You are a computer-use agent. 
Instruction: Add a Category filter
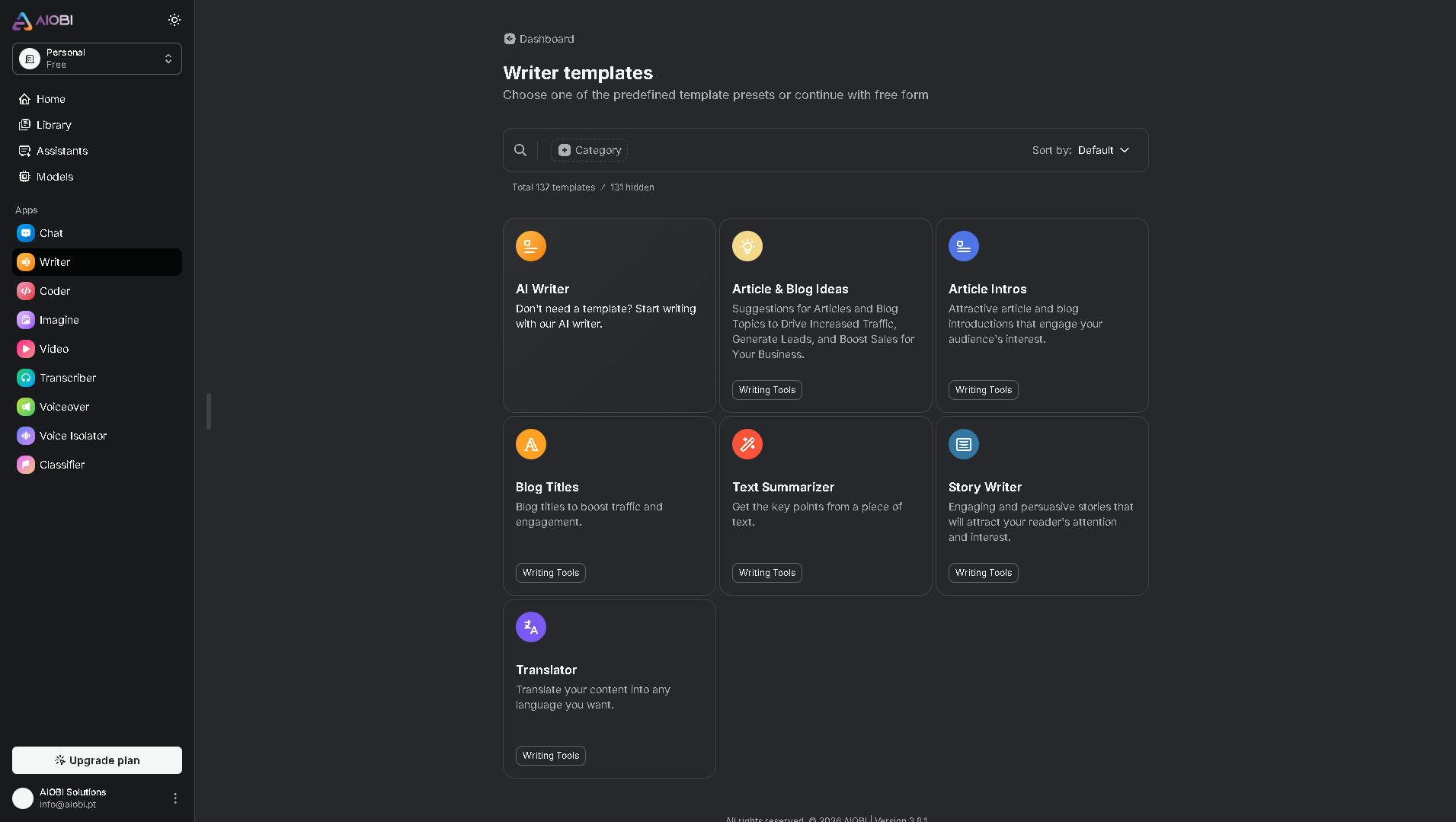click(x=588, y=150)
